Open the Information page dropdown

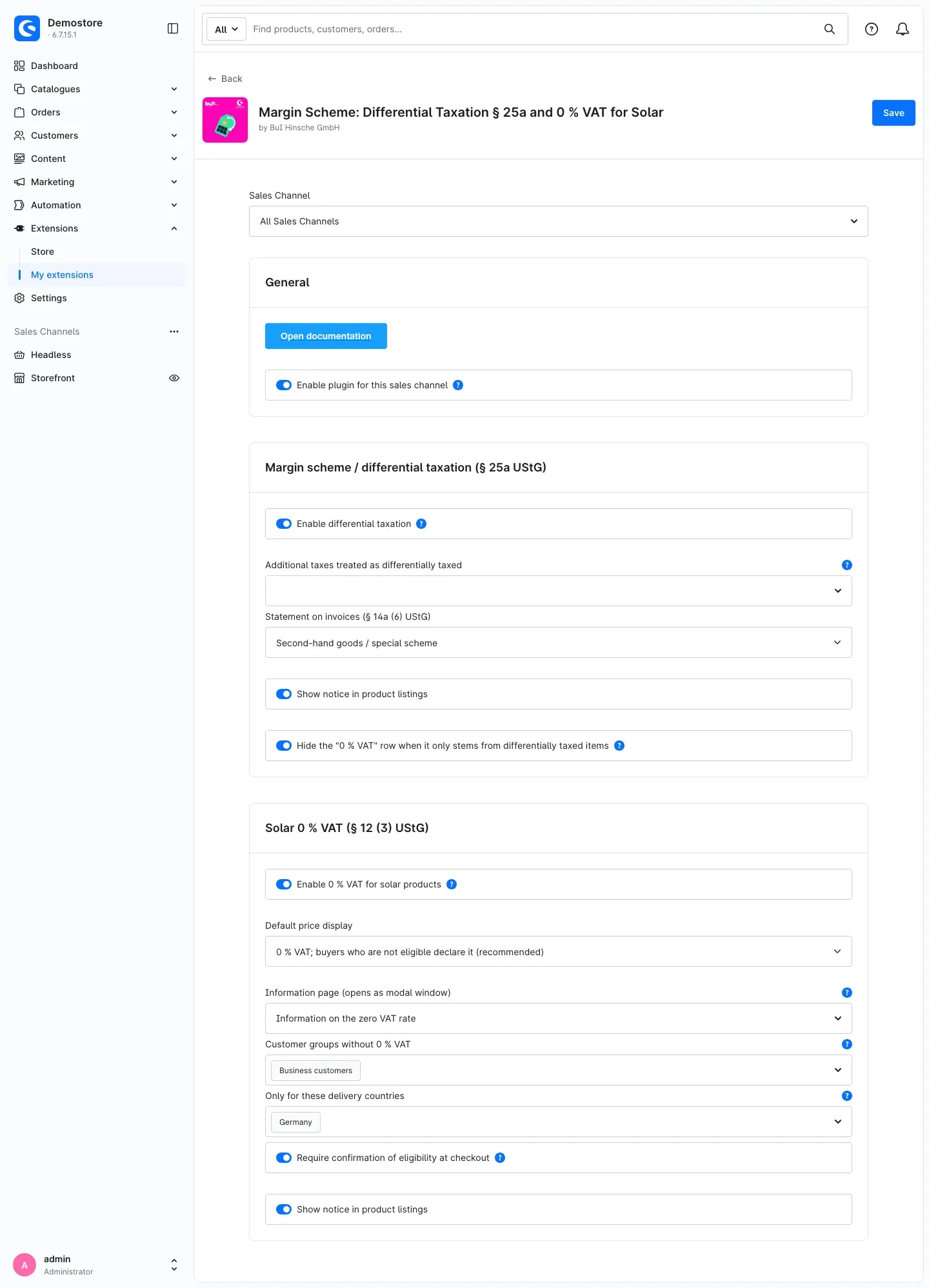(559, 1018)
